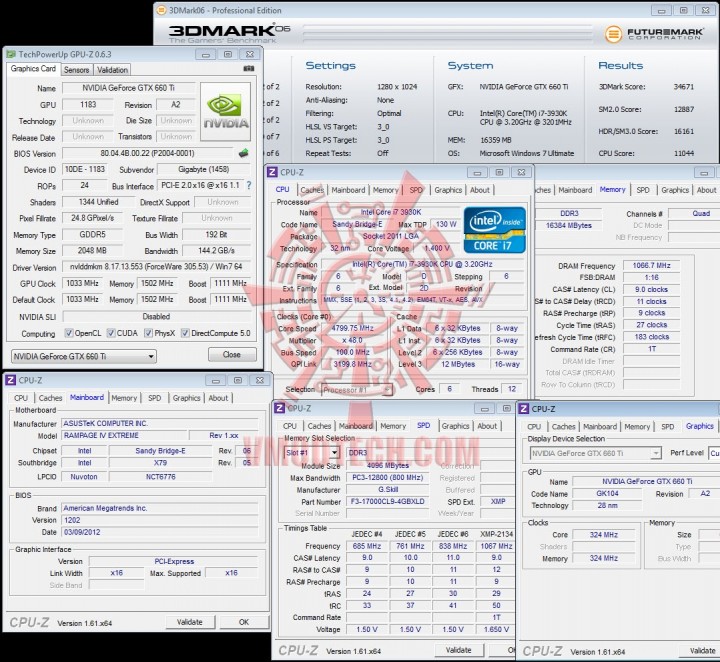Click the Intel Core i7 3930K name field
The image size is (720, 662).
(391, 212)
